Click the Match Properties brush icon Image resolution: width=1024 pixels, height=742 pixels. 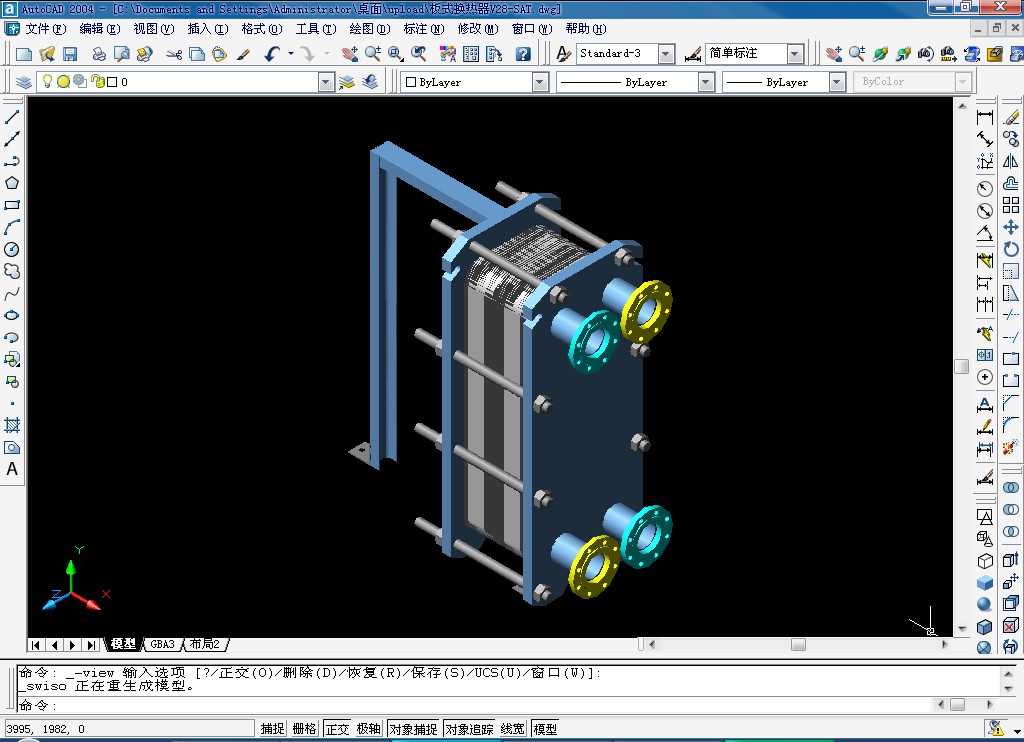[x=244, y=54]
